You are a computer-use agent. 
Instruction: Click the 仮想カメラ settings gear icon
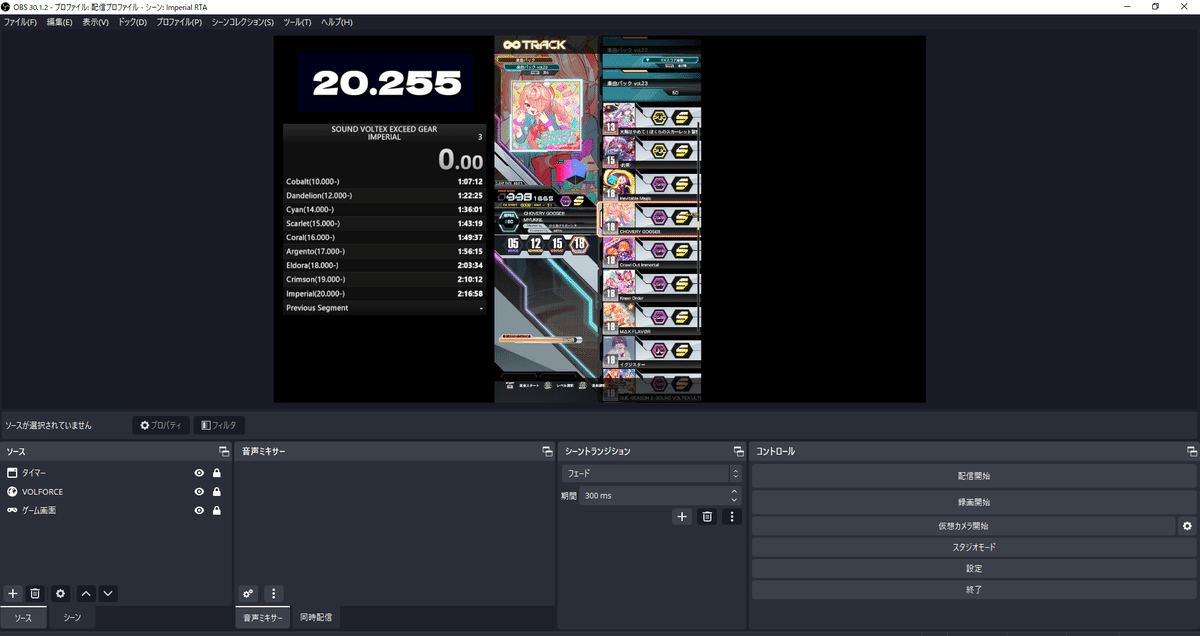[x=1185, y=524]
